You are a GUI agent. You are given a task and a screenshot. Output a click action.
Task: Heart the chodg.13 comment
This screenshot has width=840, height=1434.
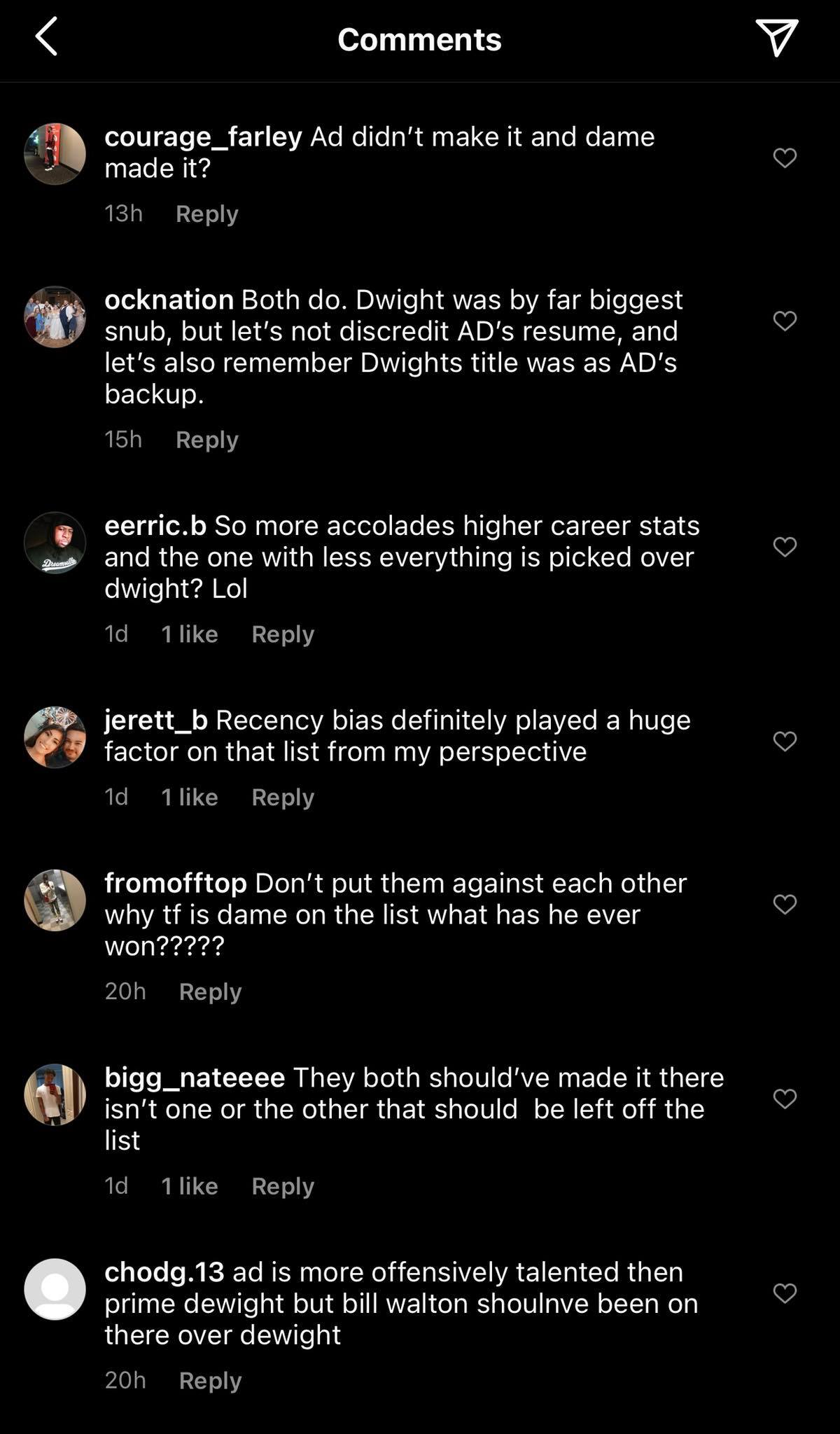pyautogui.click(x=785, y=1293)
